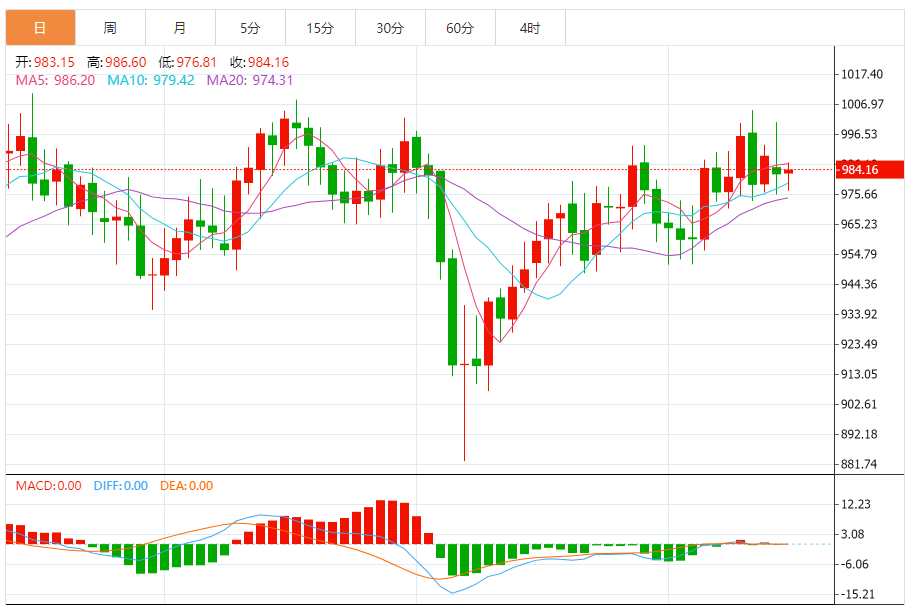Click the high price 高:986.60

tap(117, 62)
